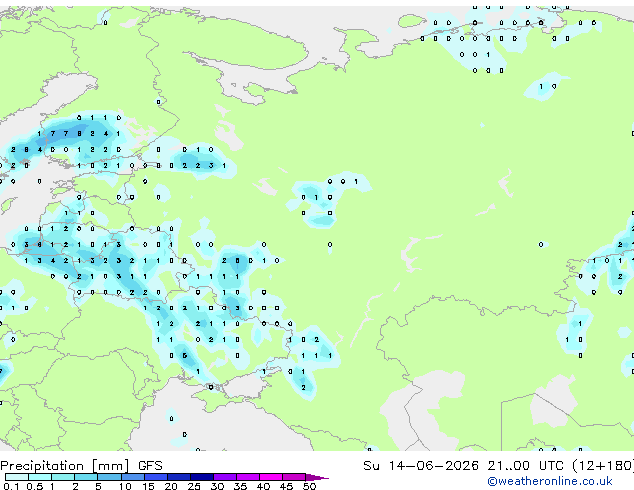Click the 45–50 mm legend color box
Image resolution: width=634 pixels, height=490 pixels.
(294, 477)
